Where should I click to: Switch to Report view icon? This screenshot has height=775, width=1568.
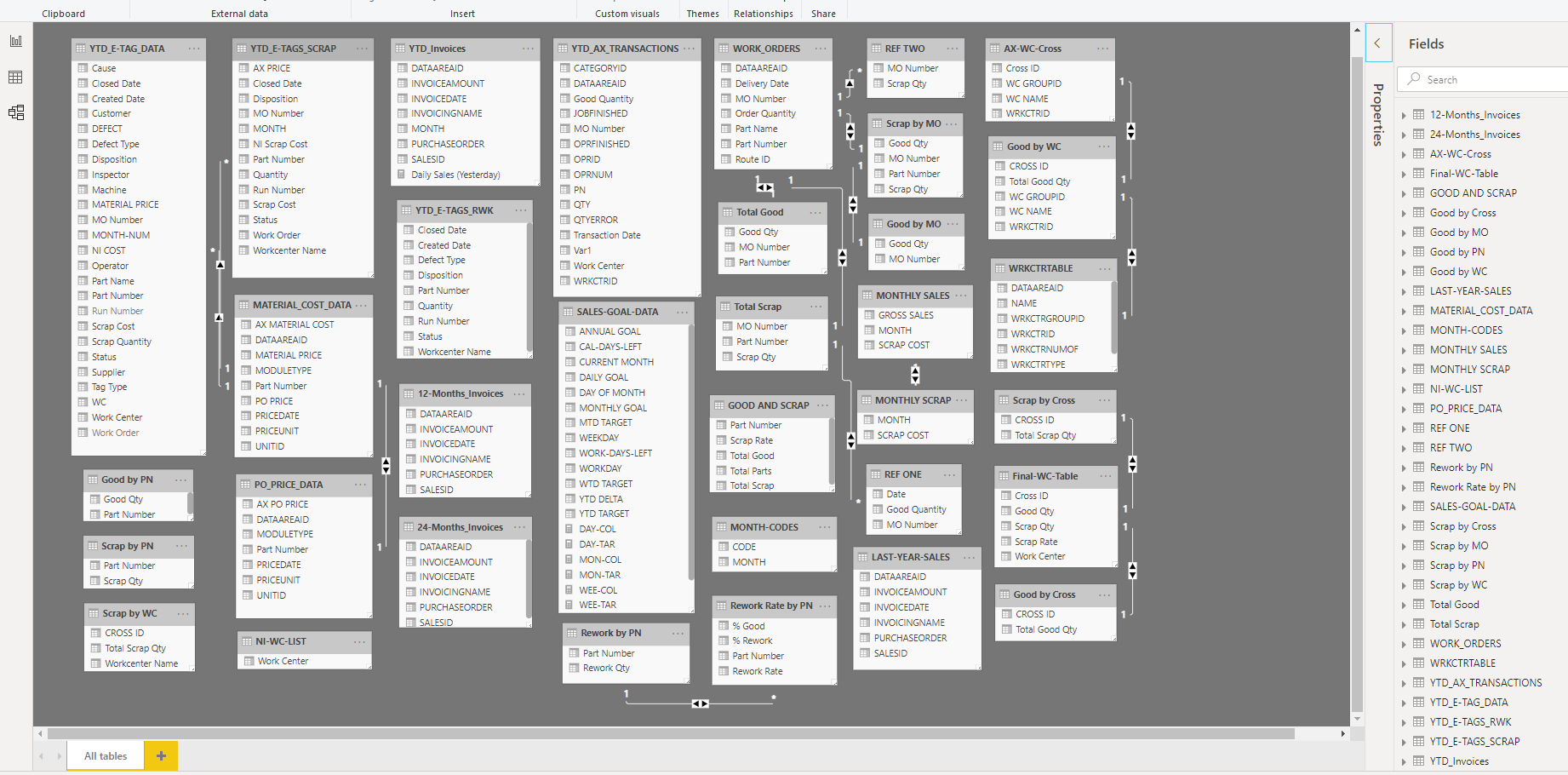15,41
